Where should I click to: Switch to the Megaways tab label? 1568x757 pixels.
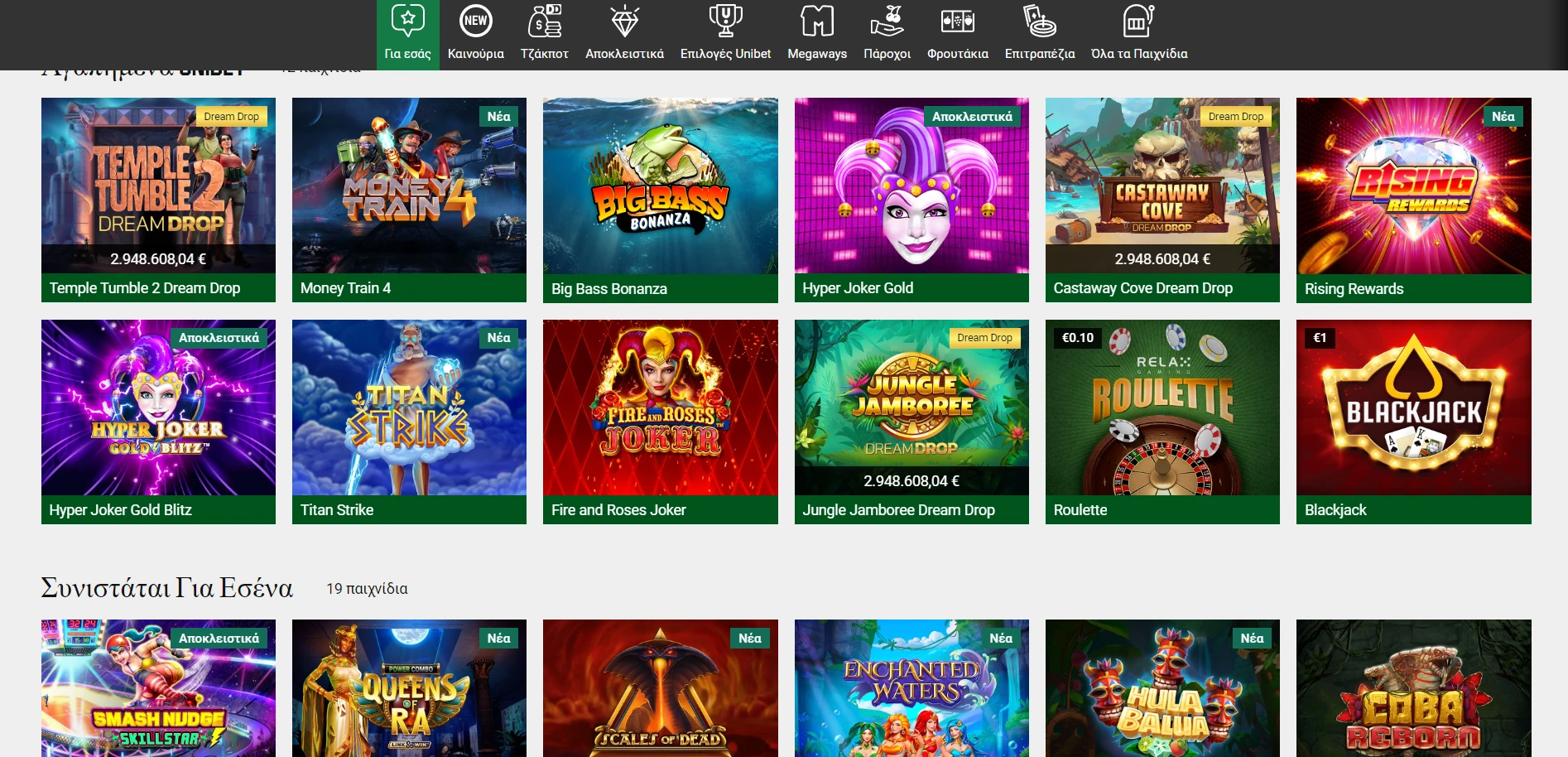point(817,54)
